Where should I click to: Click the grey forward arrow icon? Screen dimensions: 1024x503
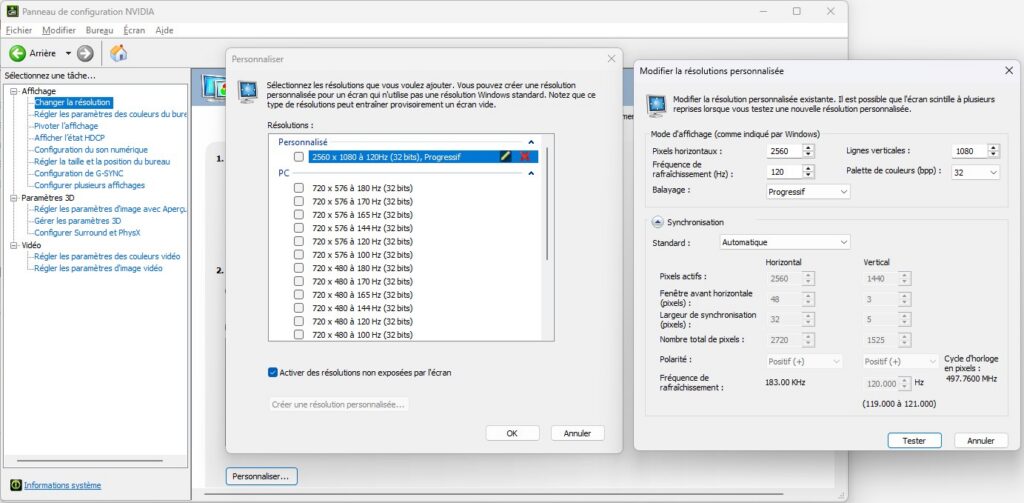point(85,53)
